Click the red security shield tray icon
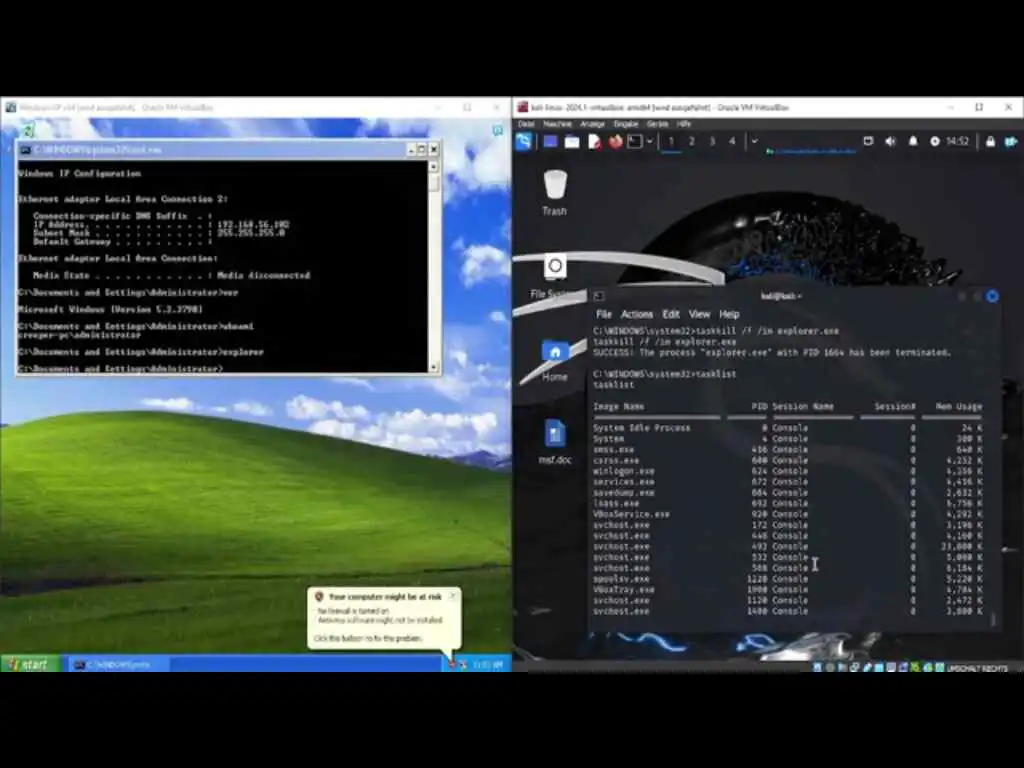Viewport: 1024px width, 768px height. (452, 664)
